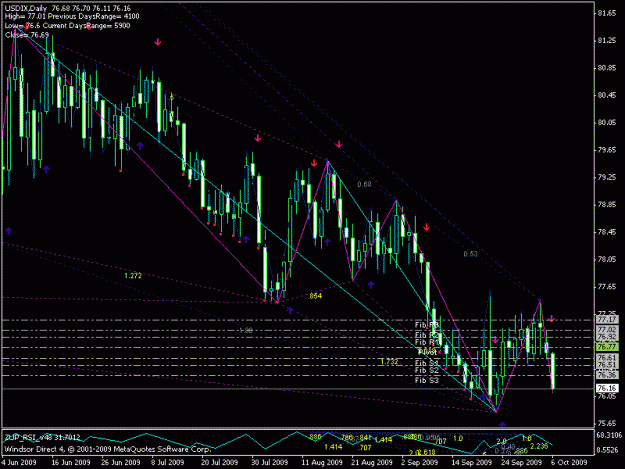Click the 8.5526 indicator scale value

point(609,450)
